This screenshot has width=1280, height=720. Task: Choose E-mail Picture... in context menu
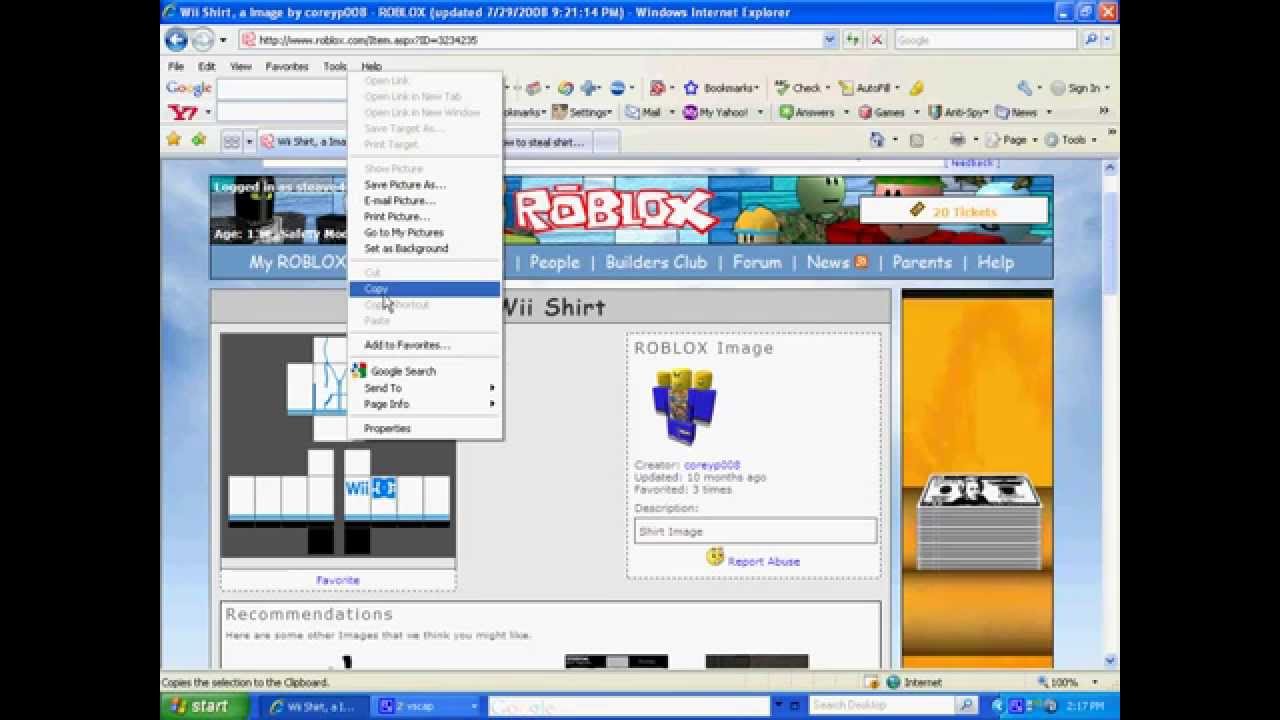424,201
